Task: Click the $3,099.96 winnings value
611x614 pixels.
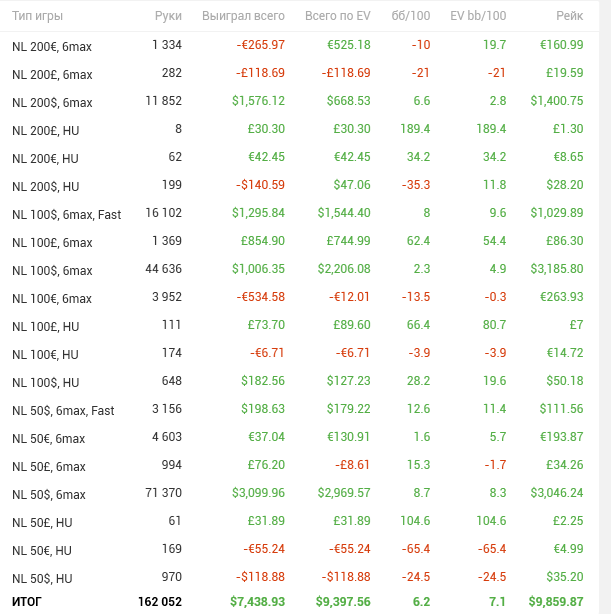Action: 258,494
